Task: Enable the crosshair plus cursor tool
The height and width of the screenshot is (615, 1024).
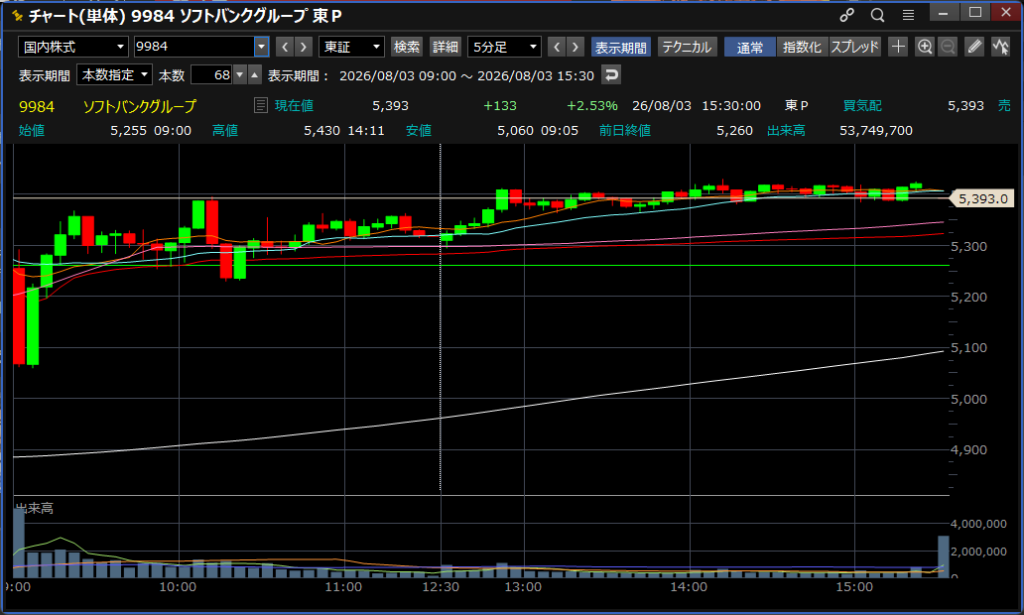Action: pyautogui.click(x=898, y=46)
